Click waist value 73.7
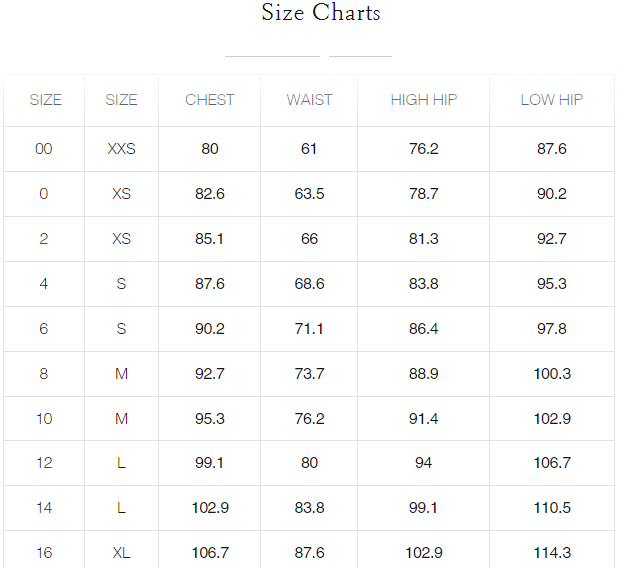 point(309,374)
